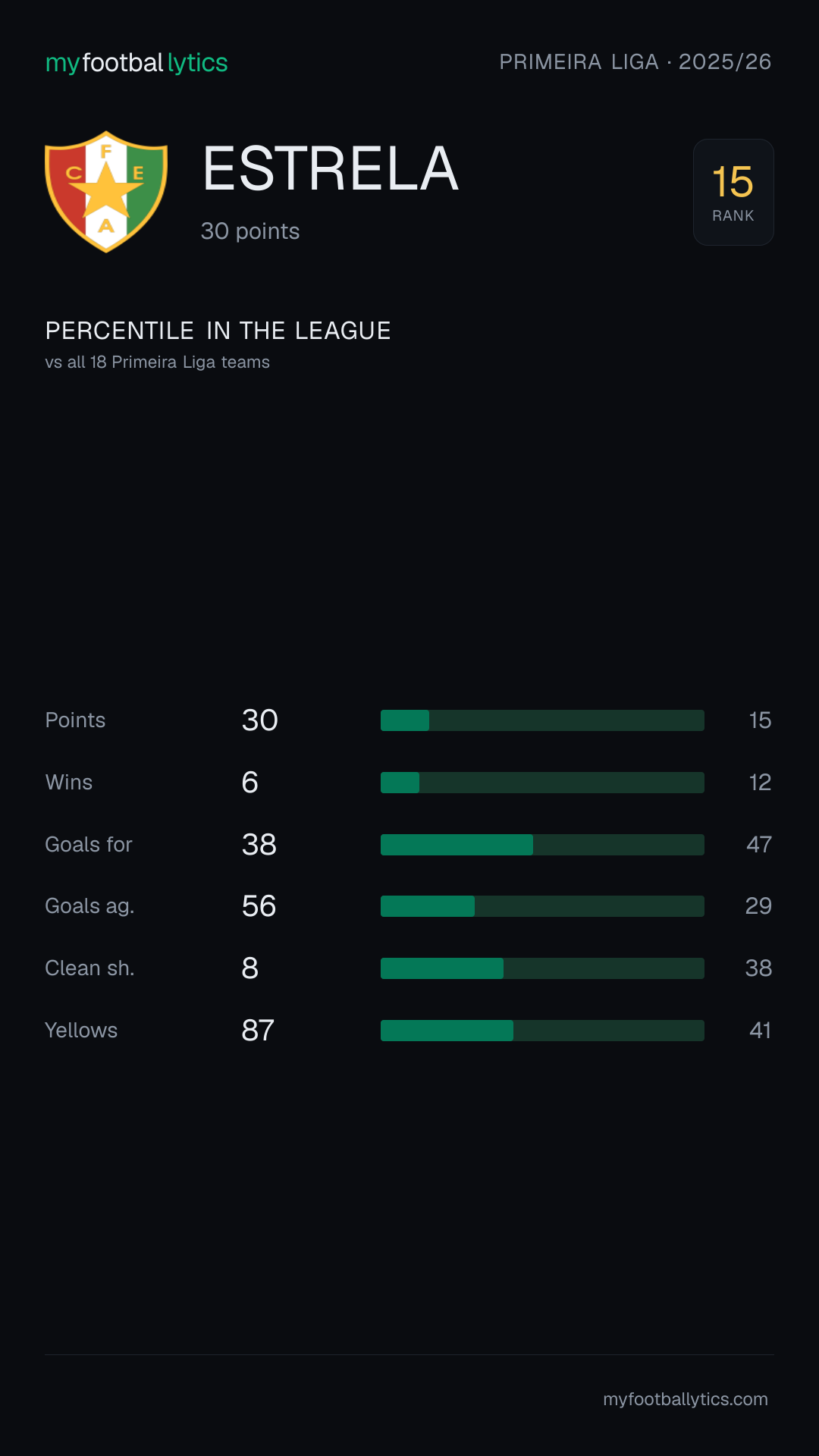Image resolution: width=819 pixels, height=1456 pixels.
Task: Select the Clean sh. stat label
Action: [x=89, y=968]
